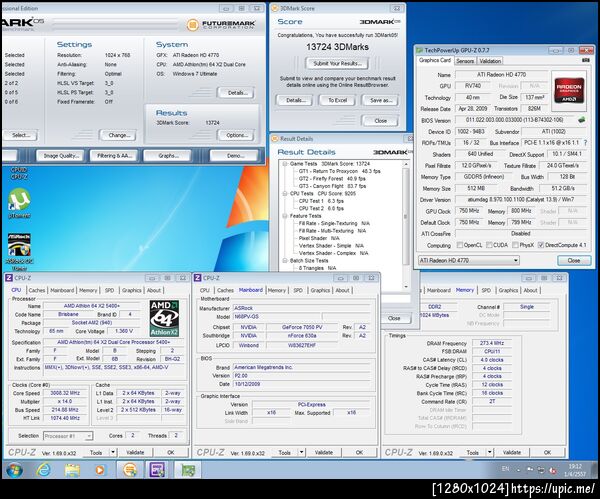The image size is (600, 499).
Task: Click the Filtering & AA button
Action: [114, 156]
